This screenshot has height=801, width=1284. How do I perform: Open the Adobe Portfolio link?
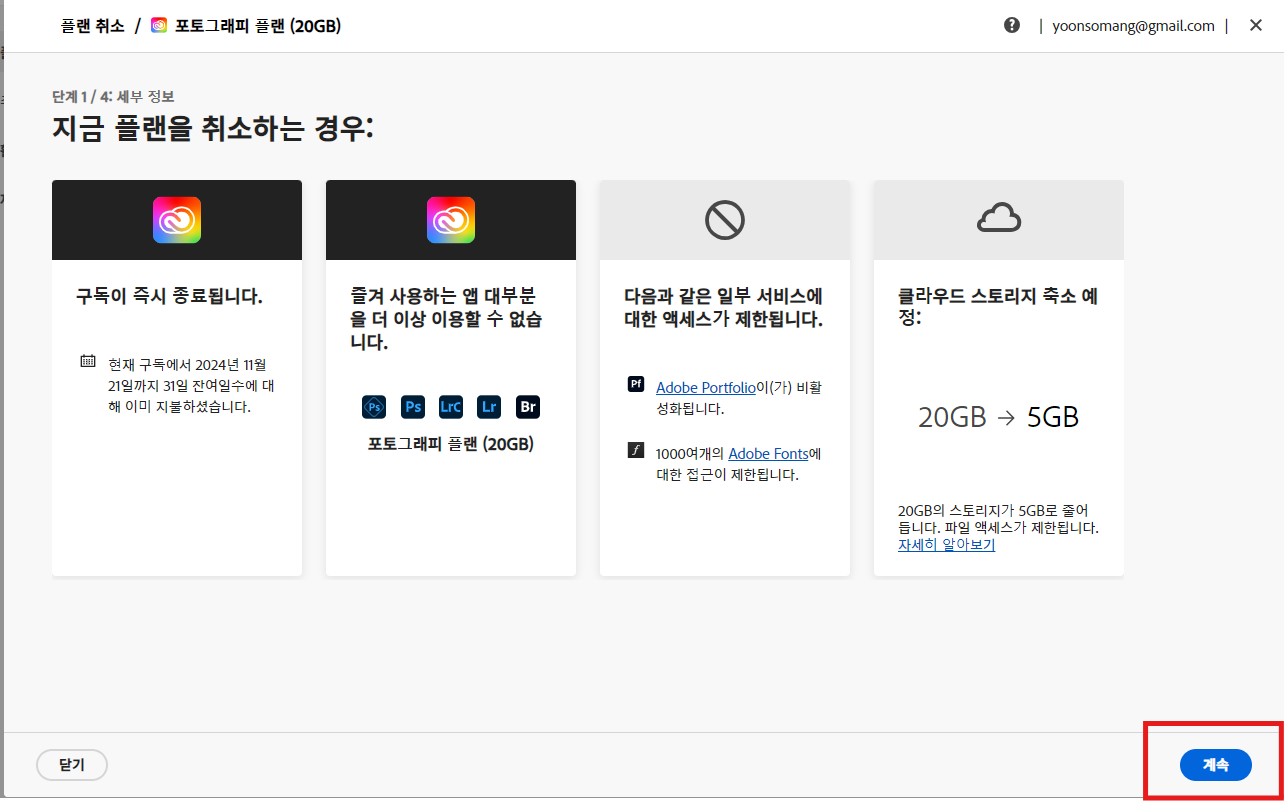(707, 387)
